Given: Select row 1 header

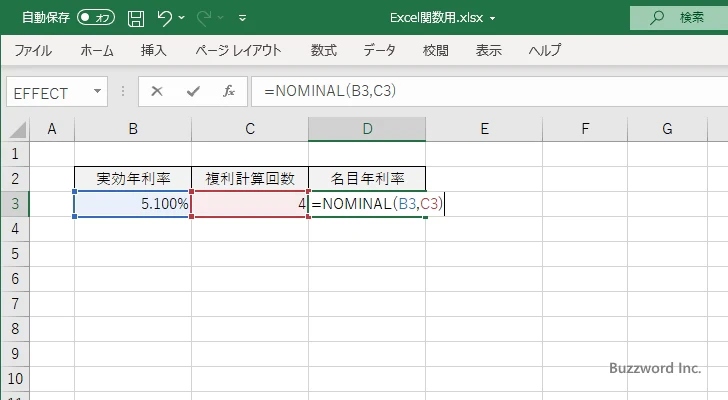Looking at the screenshot, I should 15,154.
